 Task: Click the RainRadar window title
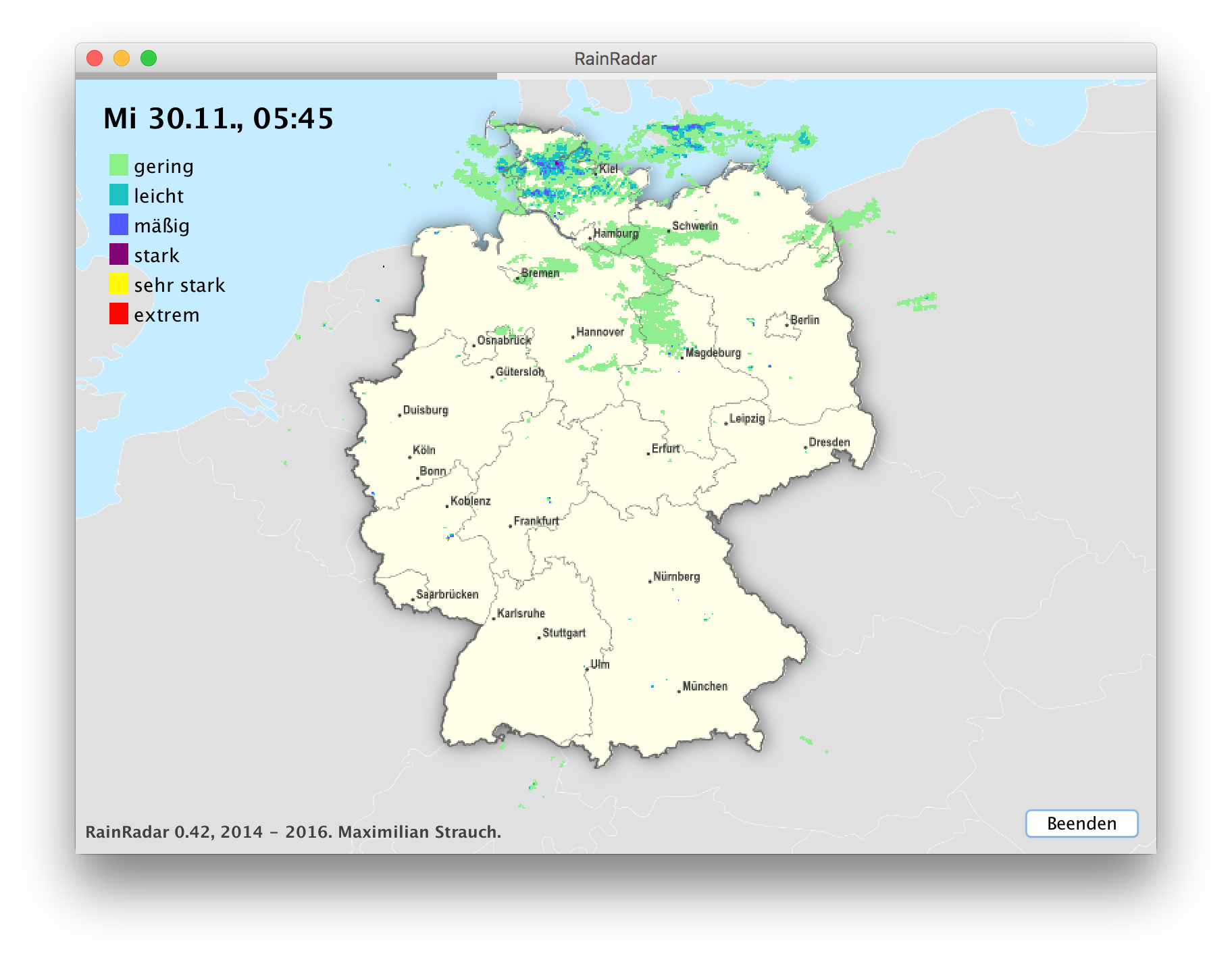point(615,59)
